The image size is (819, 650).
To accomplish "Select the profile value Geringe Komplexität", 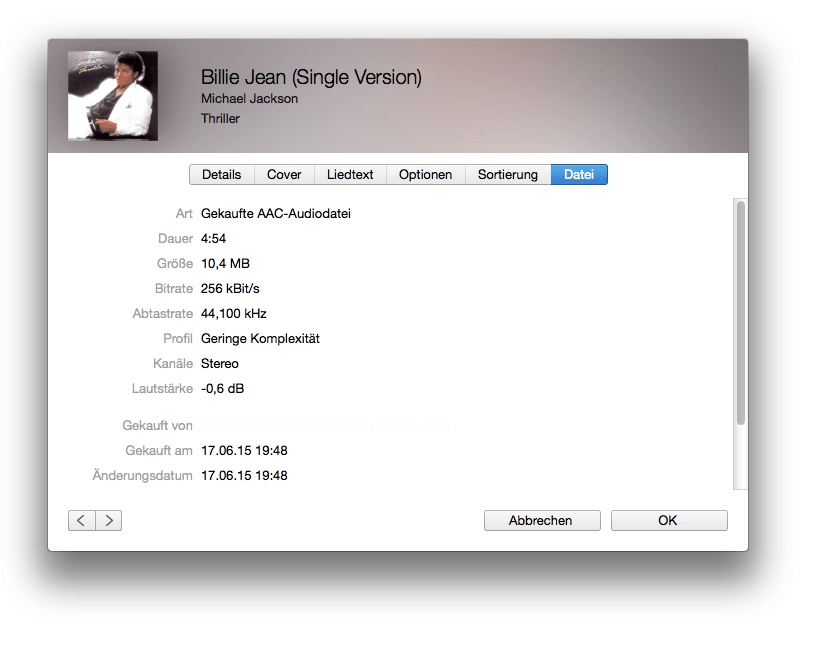I will 260,339.
